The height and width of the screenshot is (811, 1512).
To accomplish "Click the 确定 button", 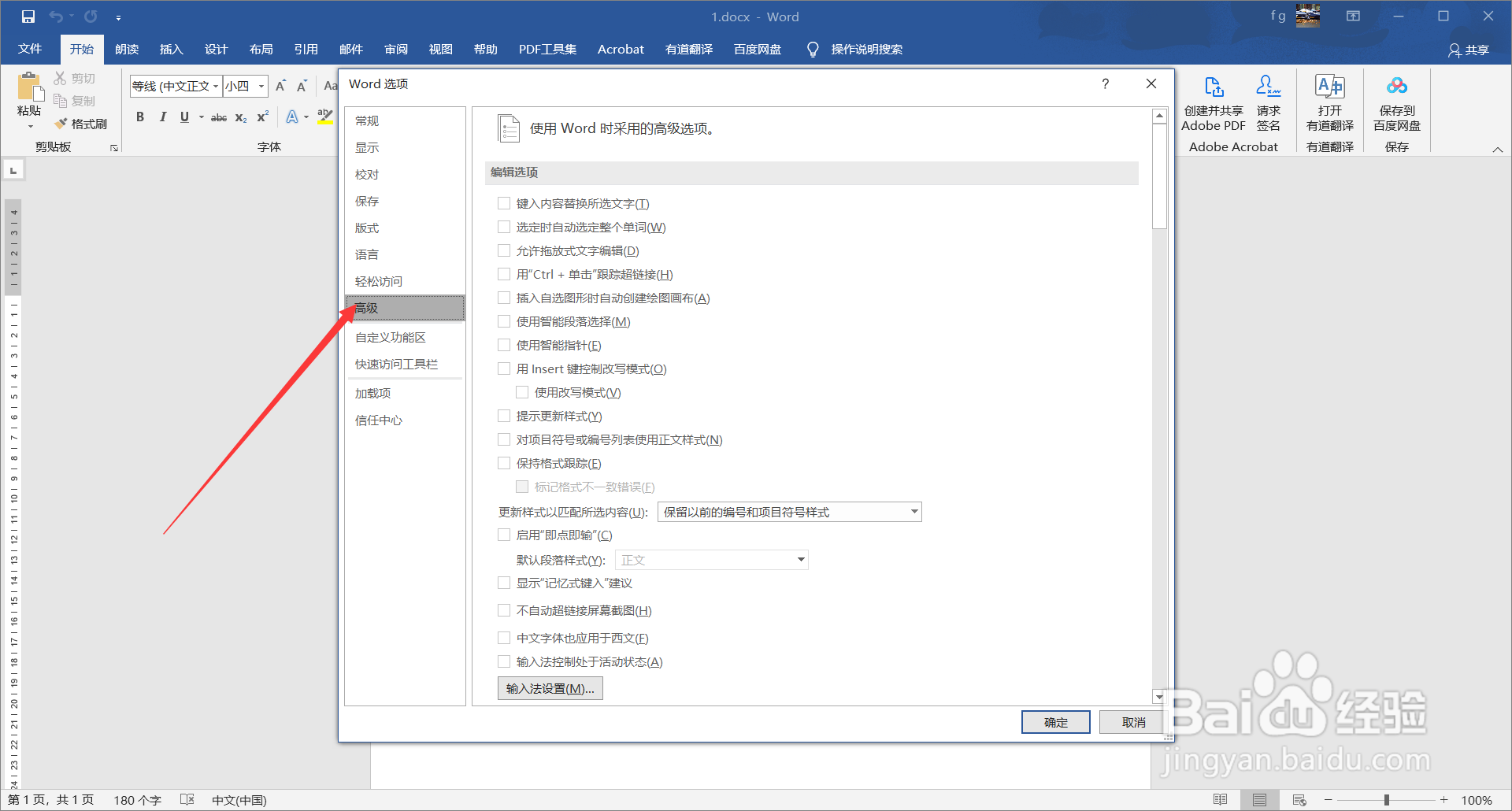I will tap(1055, 721).
